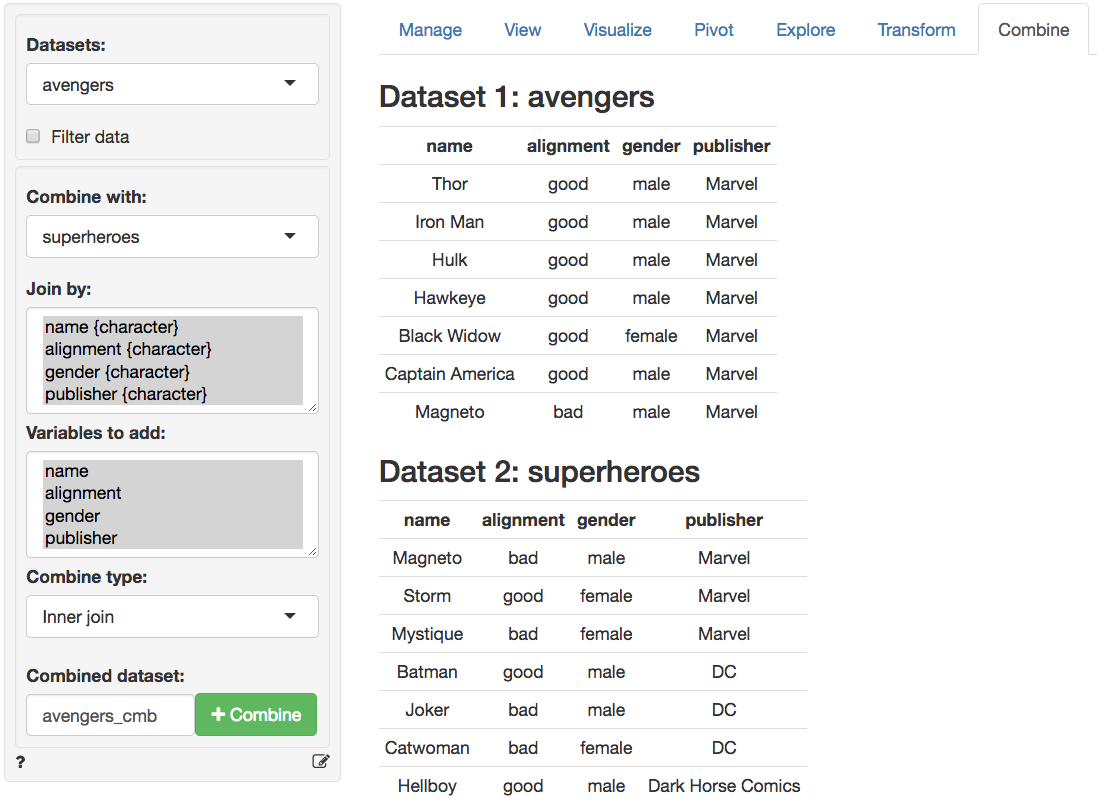Open the Explore tab

(805, 30)
